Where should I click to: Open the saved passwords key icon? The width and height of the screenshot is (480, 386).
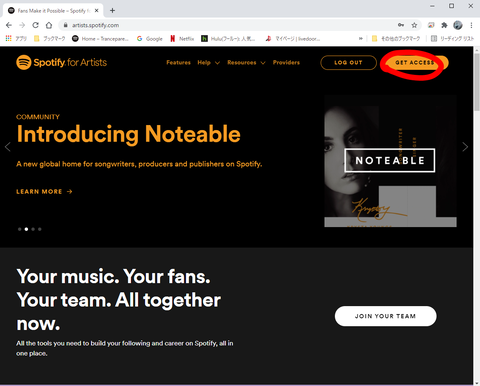pyautogui.click(x=401, y=25)
